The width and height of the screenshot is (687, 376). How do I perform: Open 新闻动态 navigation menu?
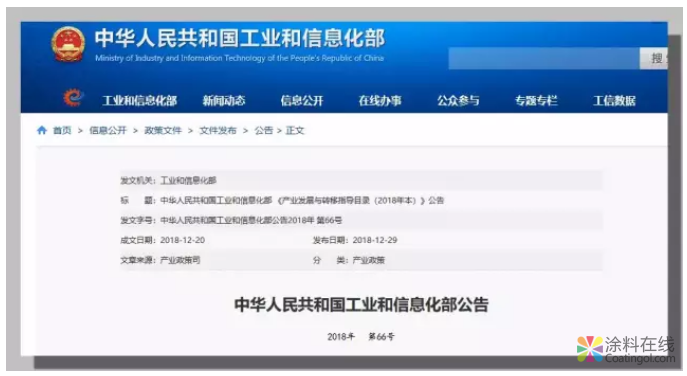pos(224,101)
